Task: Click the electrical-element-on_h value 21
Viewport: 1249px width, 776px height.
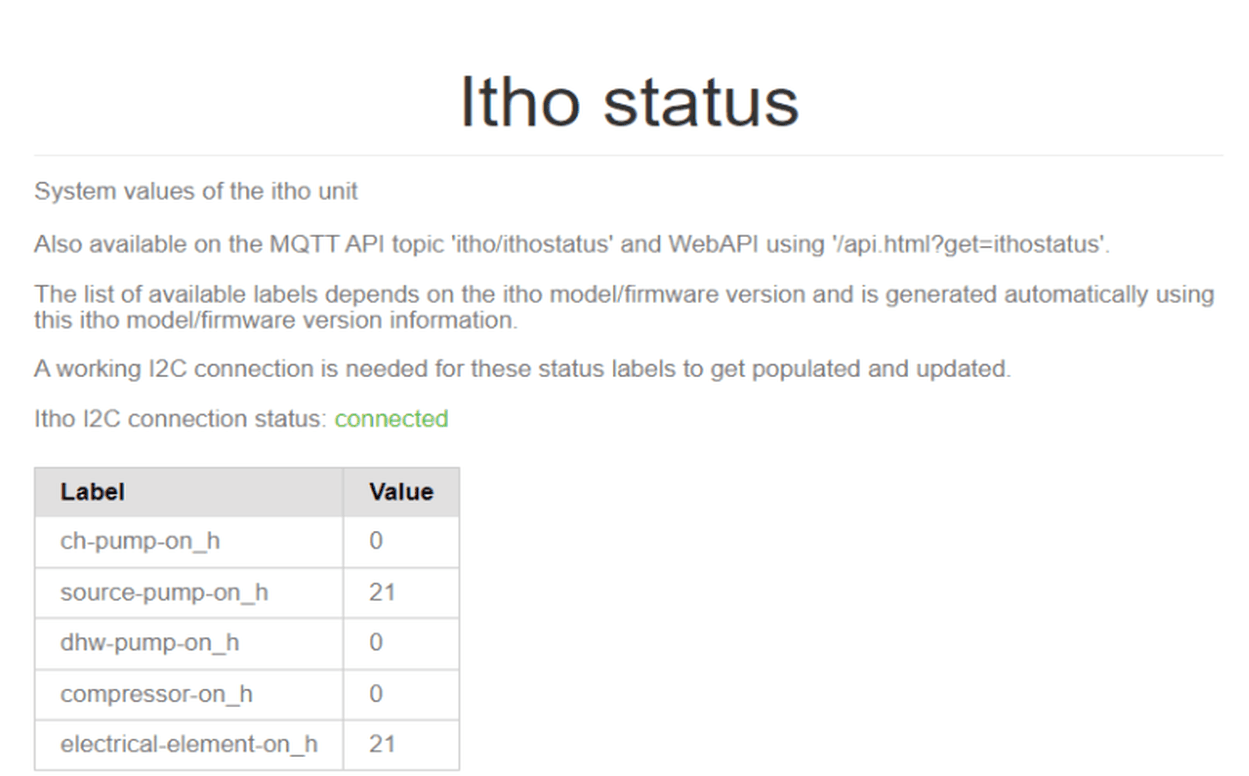Action: click(382, 744)
